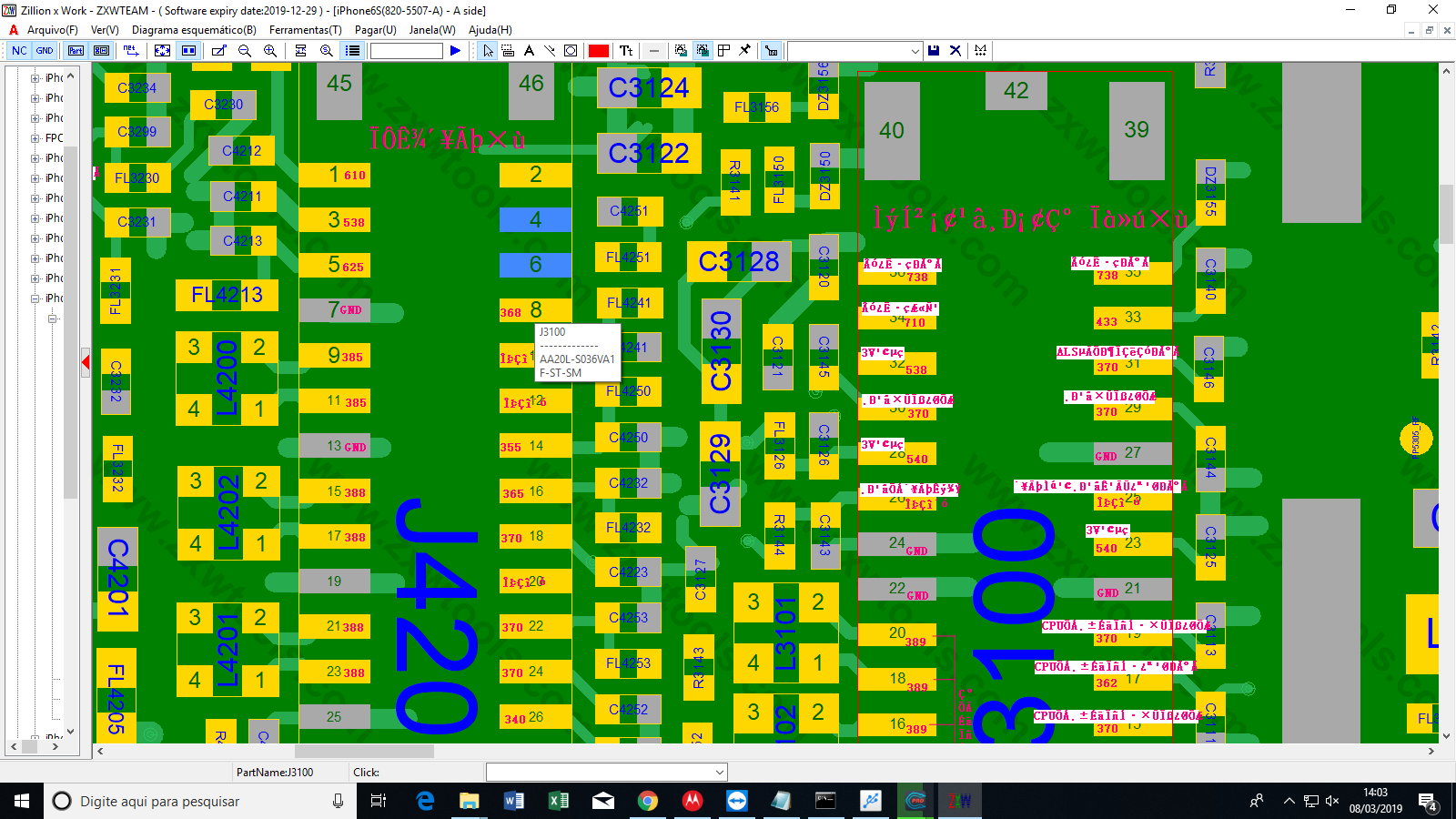Viewport: 1456px width, 819px height.
Task: Click the tree panel scroll-up arrow
Action: click(70, 76)
